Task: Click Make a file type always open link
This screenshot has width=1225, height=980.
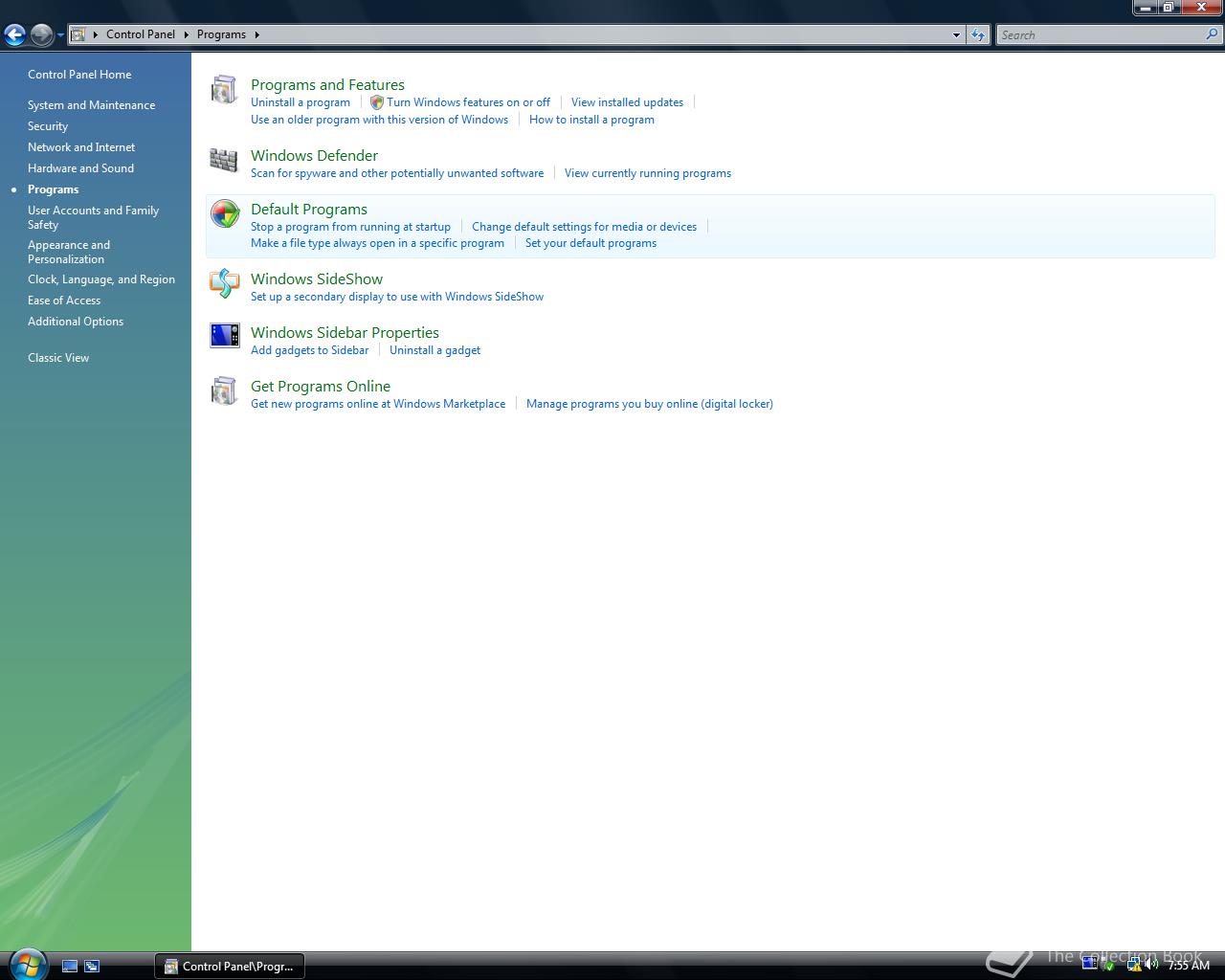Action: [x=377, y=243]
